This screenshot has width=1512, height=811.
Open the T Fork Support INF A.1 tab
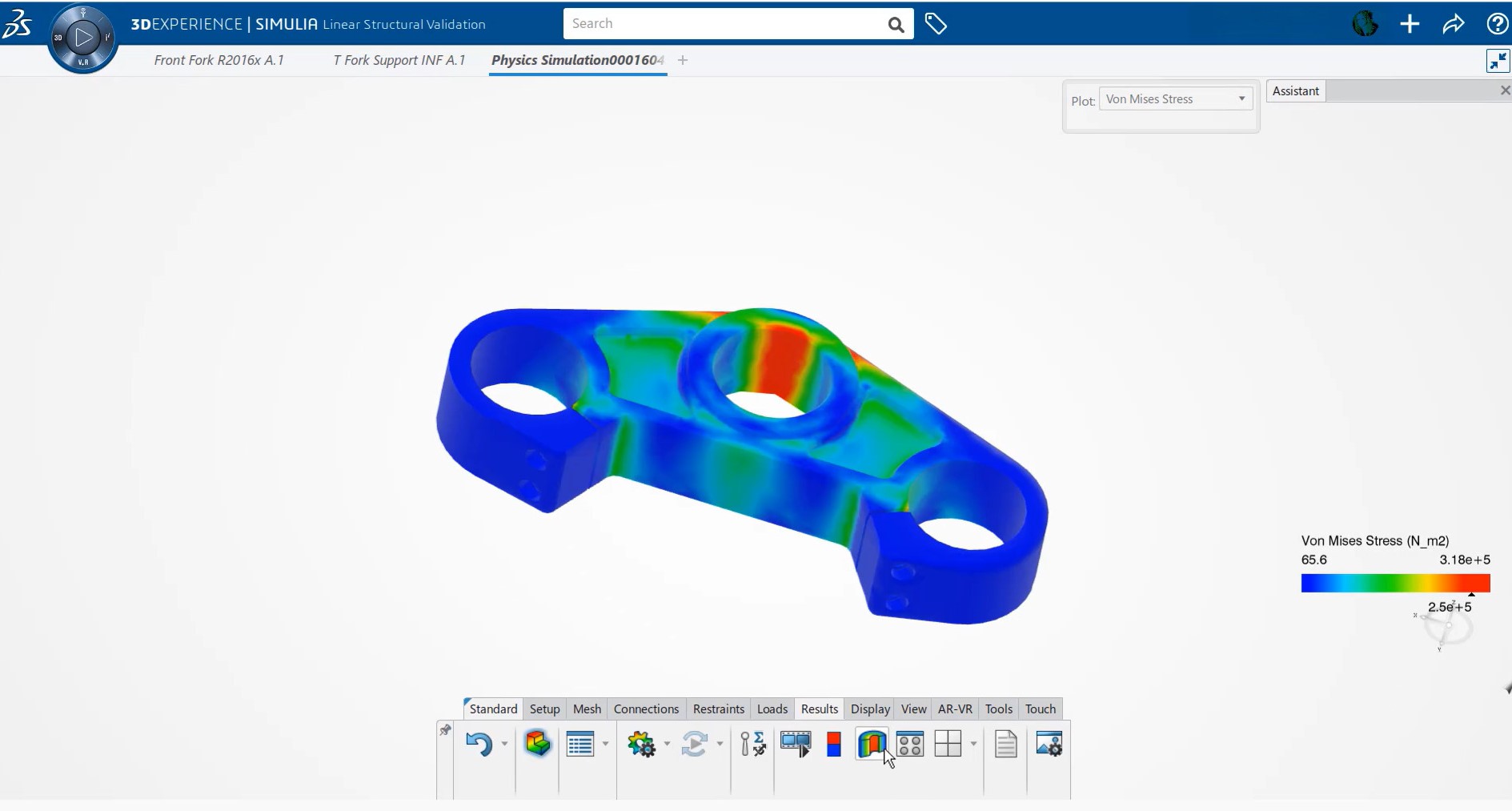point(399,60)
